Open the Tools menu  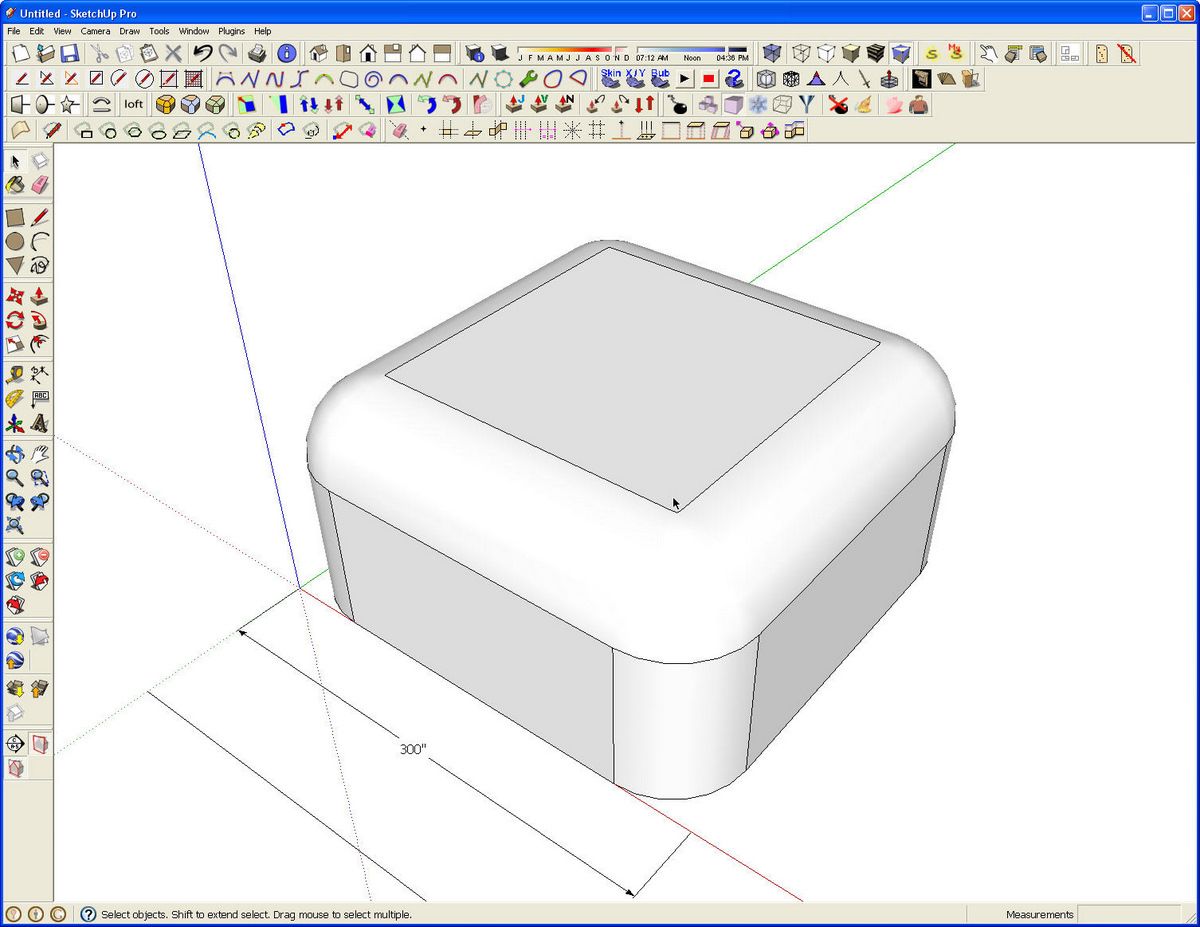click(160, 31)
